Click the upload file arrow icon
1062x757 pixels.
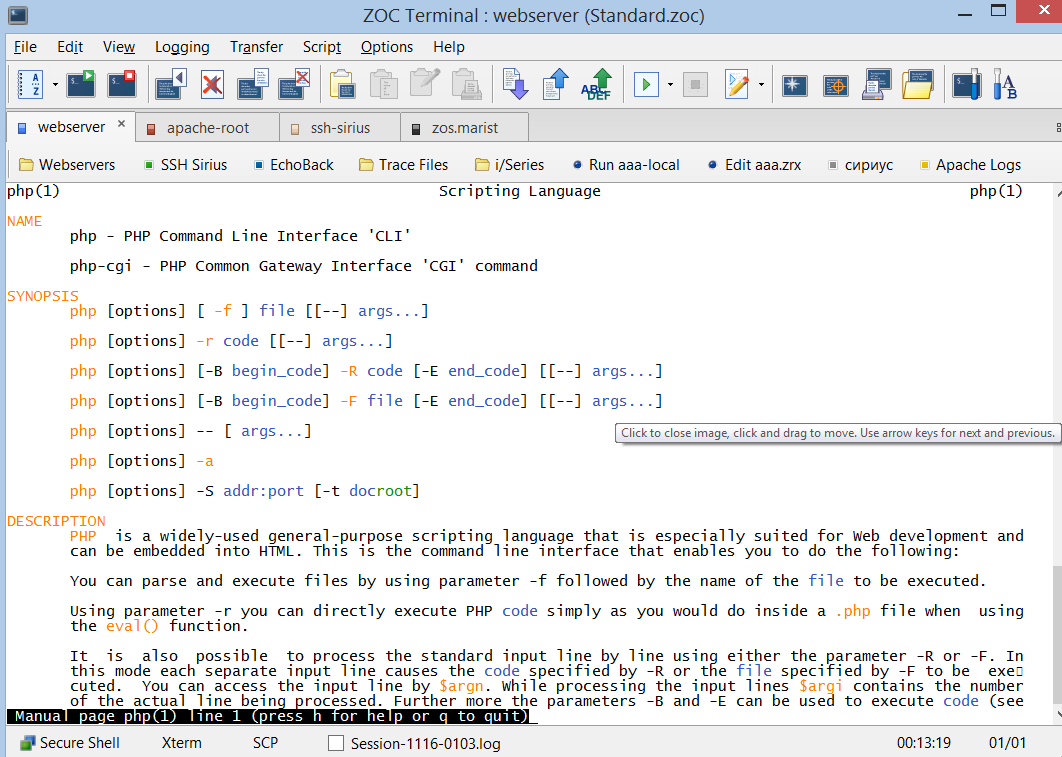(x=556, y=85)
